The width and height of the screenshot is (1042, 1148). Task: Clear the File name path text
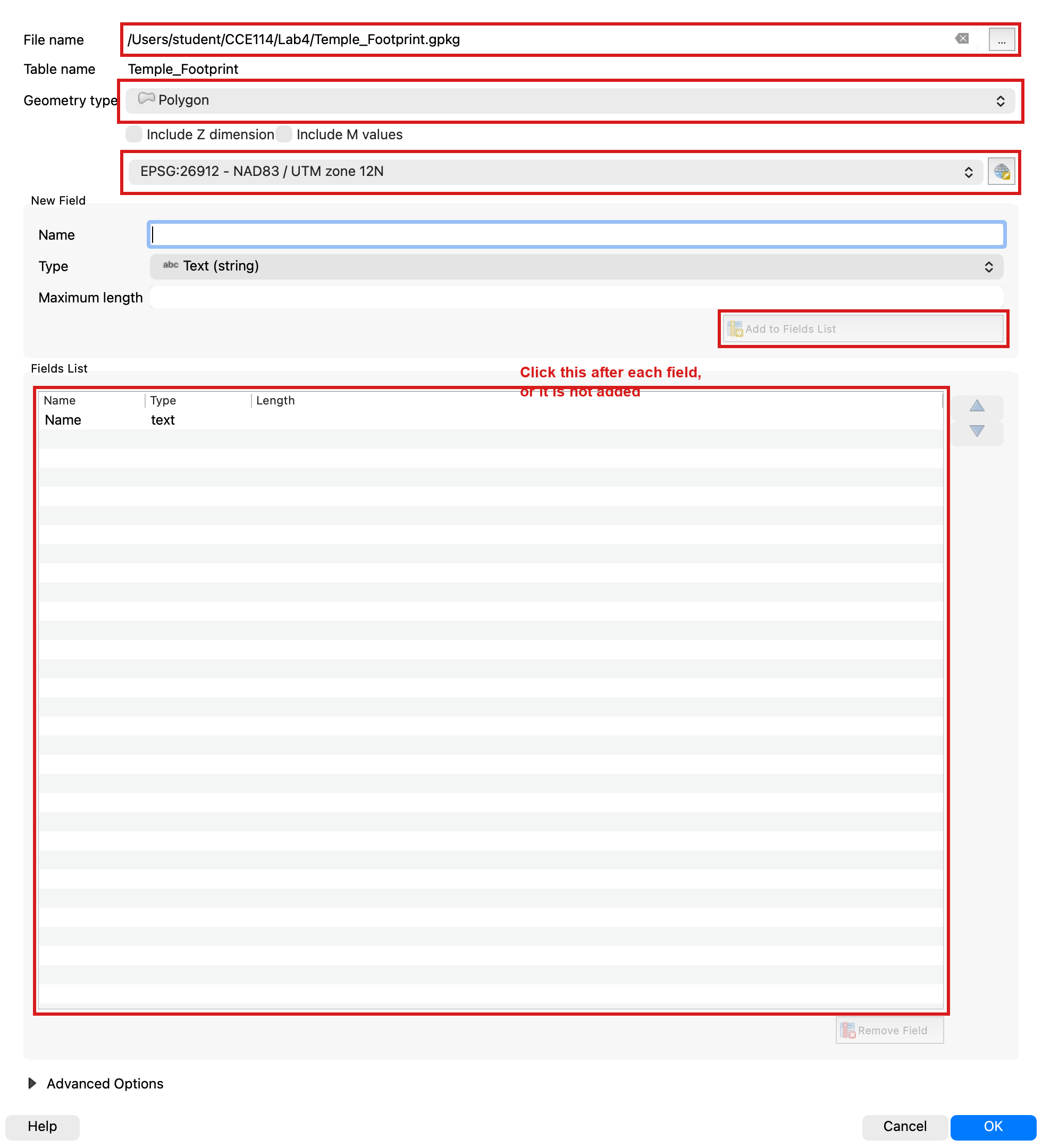[962, 39]
